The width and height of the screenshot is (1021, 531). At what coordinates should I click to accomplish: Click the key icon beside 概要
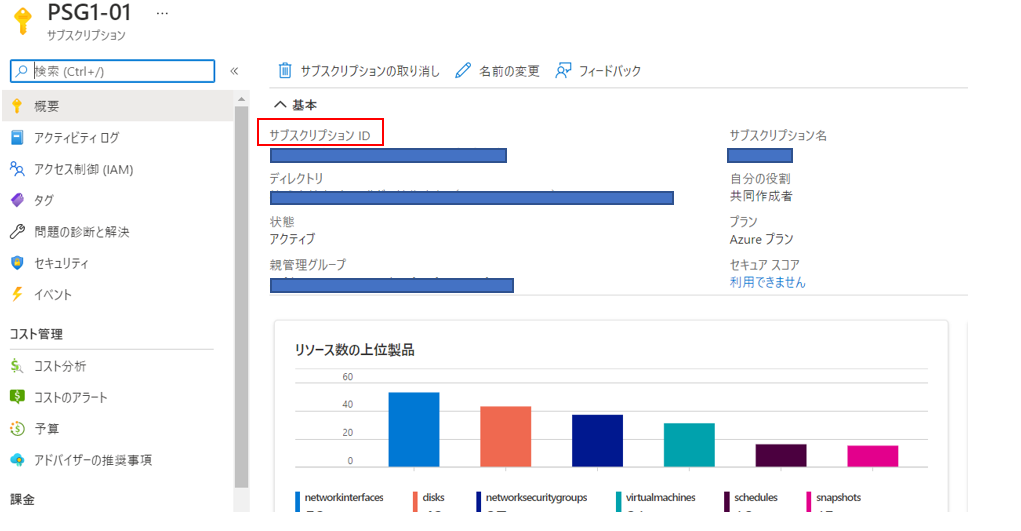18,106
